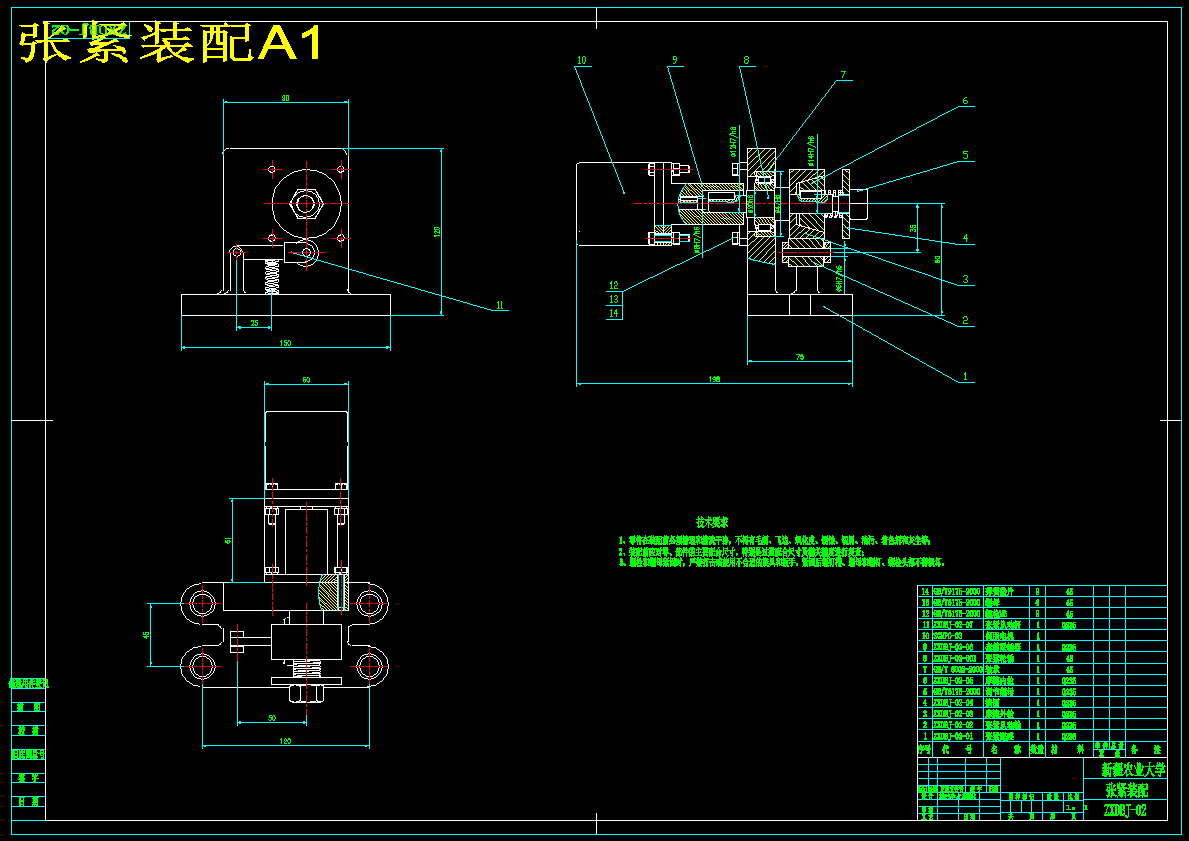
Task: Select balloon number 4 beside the section view
Action: tap(965, 238)
